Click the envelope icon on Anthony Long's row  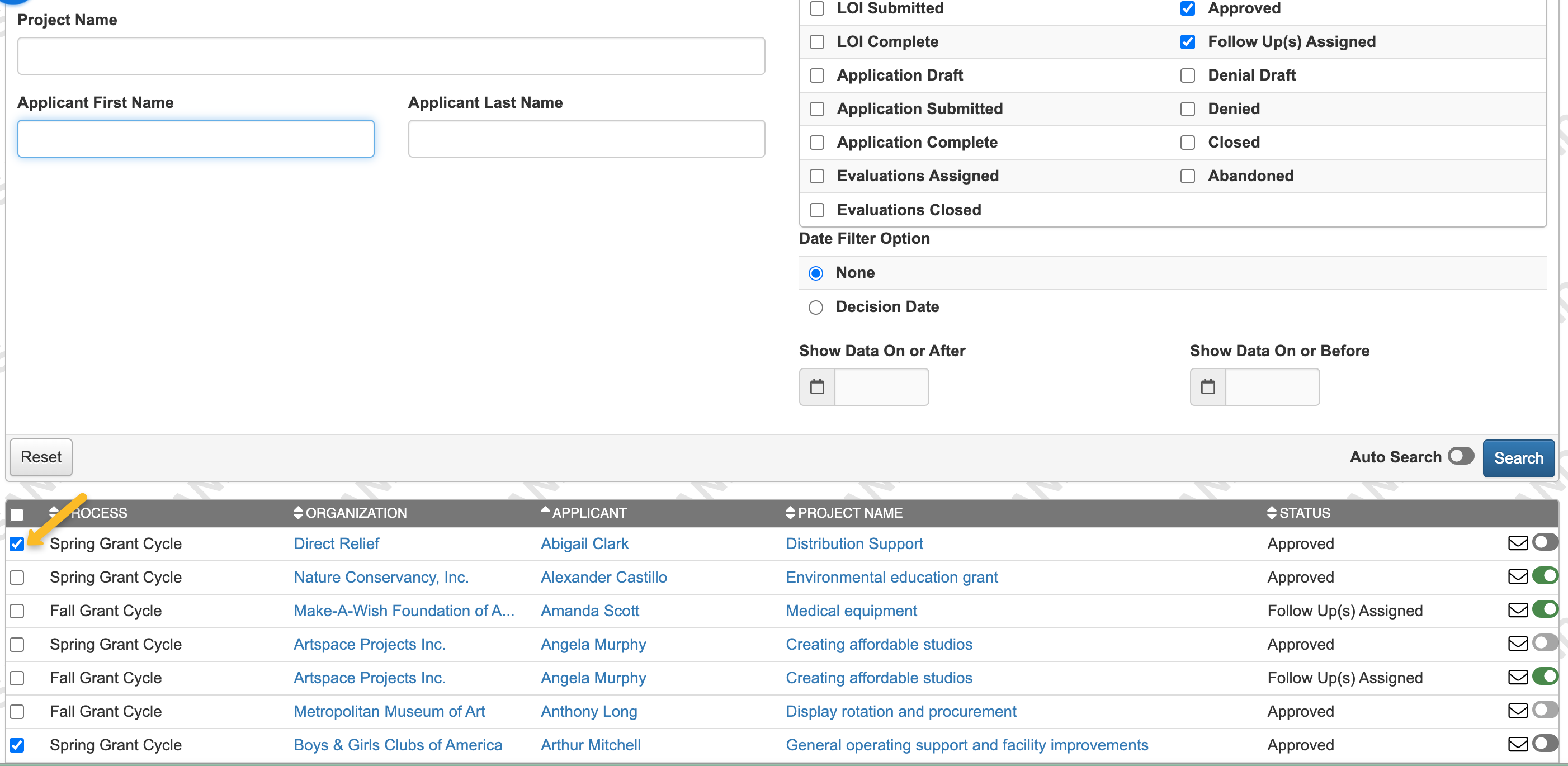pos(1518,710)
